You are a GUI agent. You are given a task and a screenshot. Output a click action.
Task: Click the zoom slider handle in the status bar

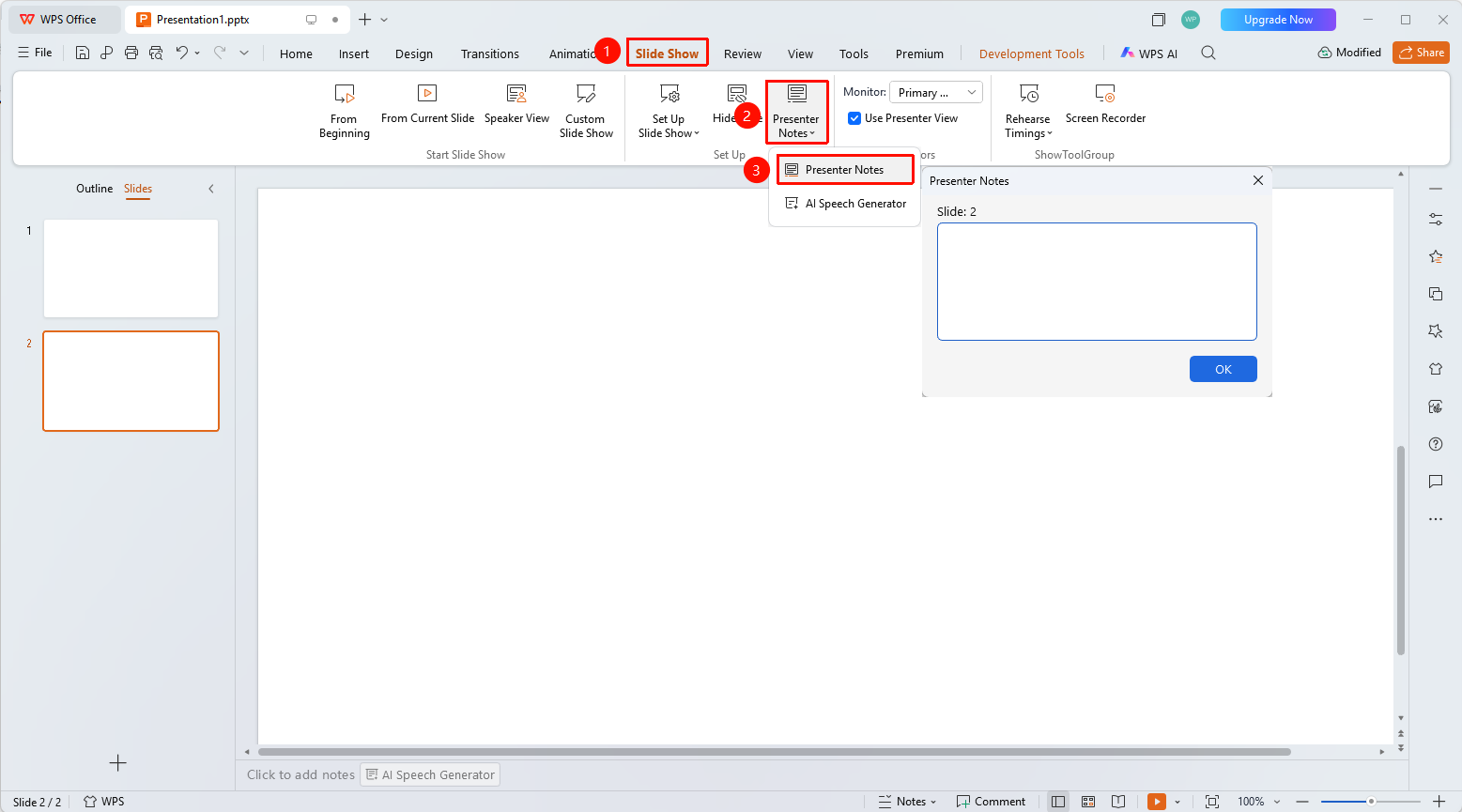[x=1371, y=802]
